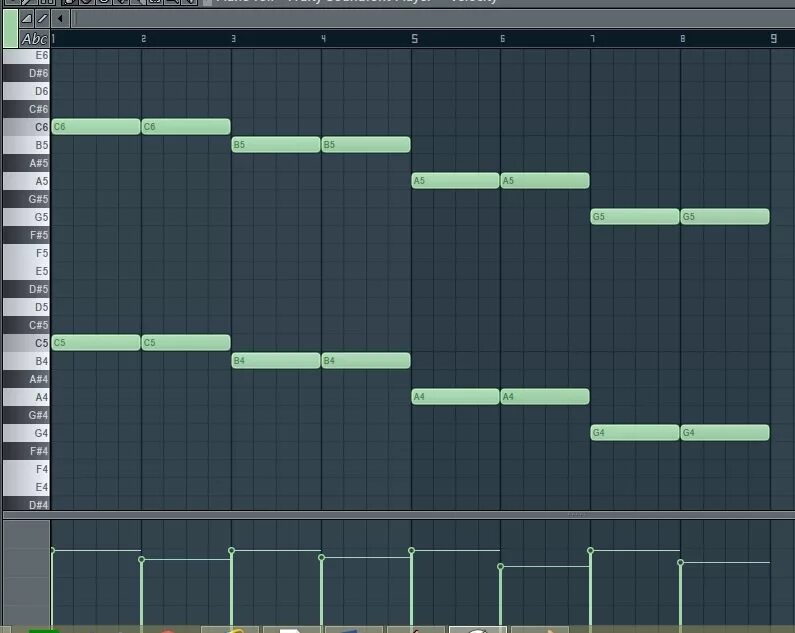Image resolution: width=795 pixels, height=633 pixels.
Task: Play the A#5 piano key
Action: (26, 163)
